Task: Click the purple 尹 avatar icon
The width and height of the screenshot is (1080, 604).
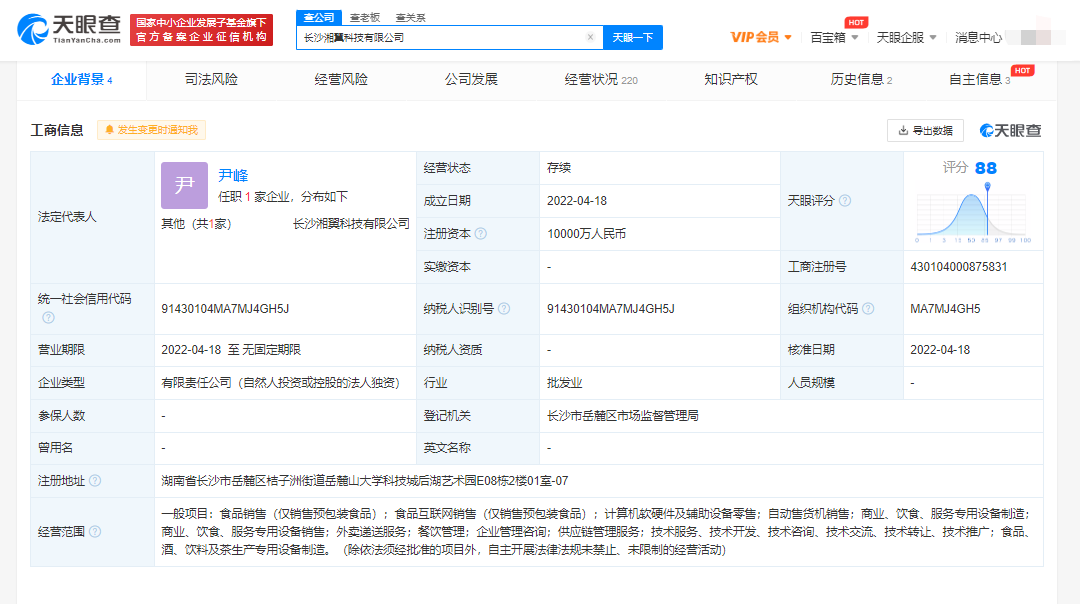Action: point(184,185)
